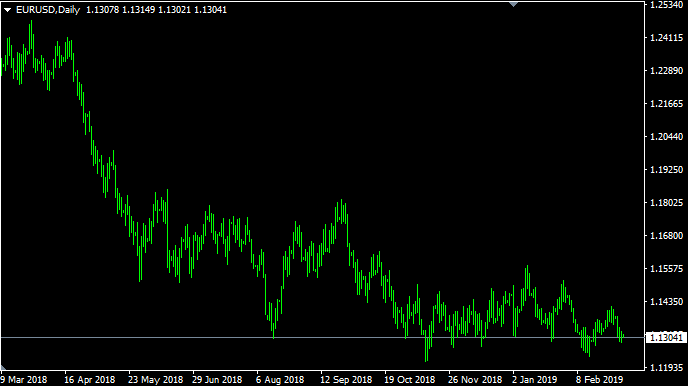Click the 1.16800 price scale label

click(x=666, y=236)
